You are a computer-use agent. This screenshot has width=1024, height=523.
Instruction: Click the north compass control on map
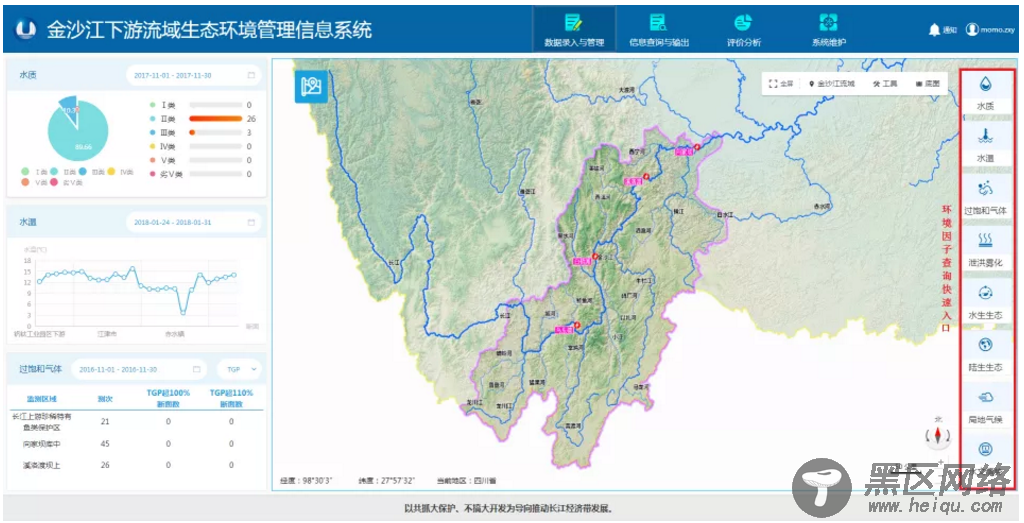[938, 436]
